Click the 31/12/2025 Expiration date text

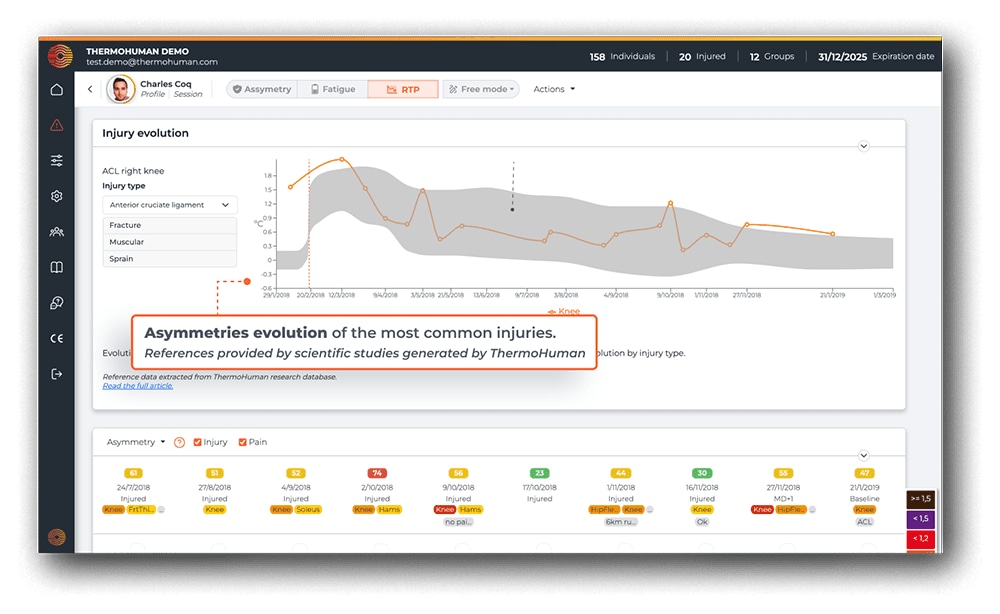point(876,56)
